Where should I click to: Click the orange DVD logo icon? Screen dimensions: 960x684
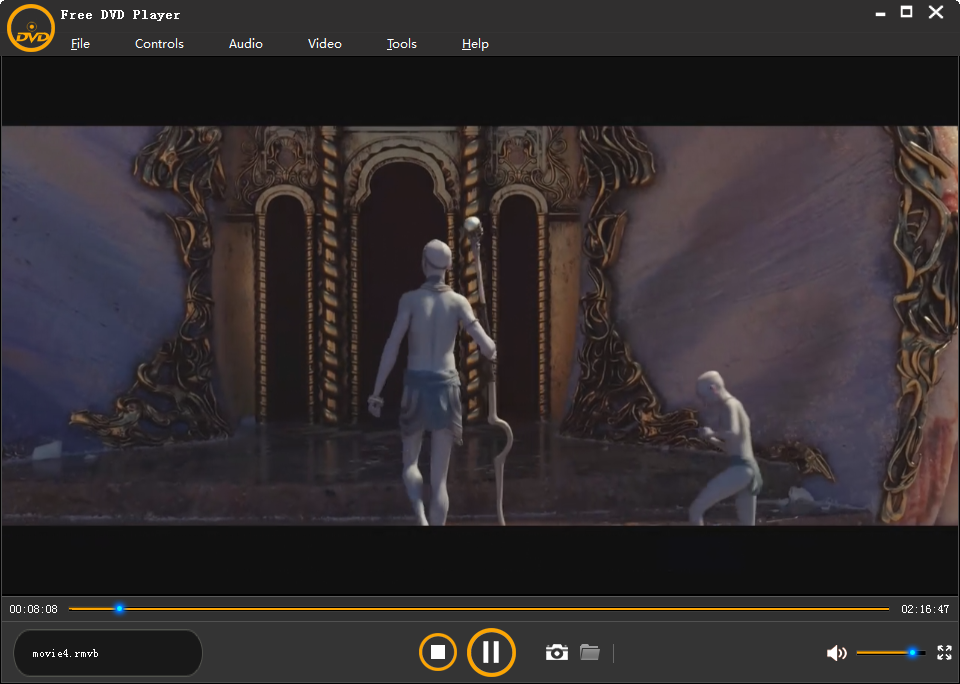(31, 28)
